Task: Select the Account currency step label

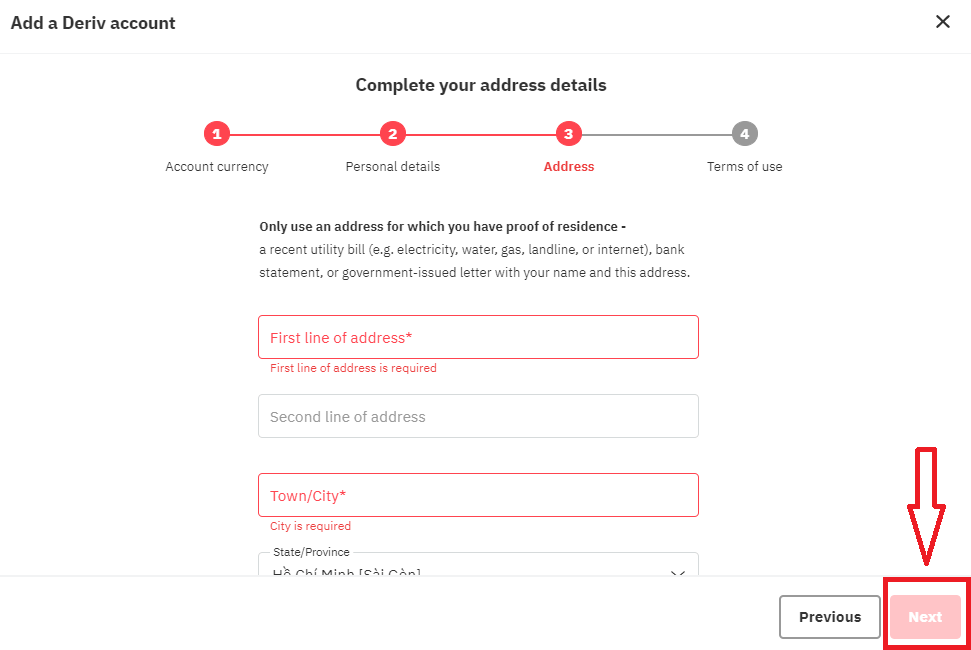Action: coord(216,166)
